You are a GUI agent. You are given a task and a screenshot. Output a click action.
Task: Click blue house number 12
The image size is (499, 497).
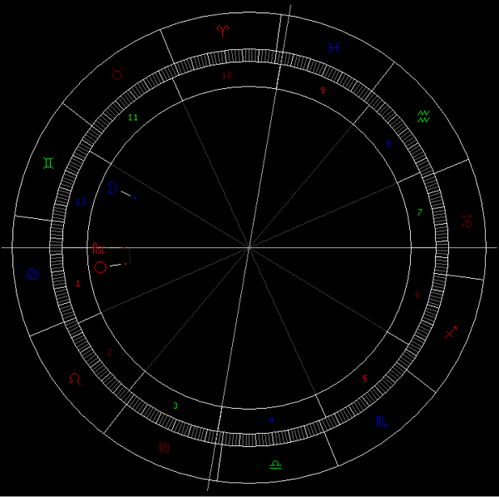(x=81, y=202)
